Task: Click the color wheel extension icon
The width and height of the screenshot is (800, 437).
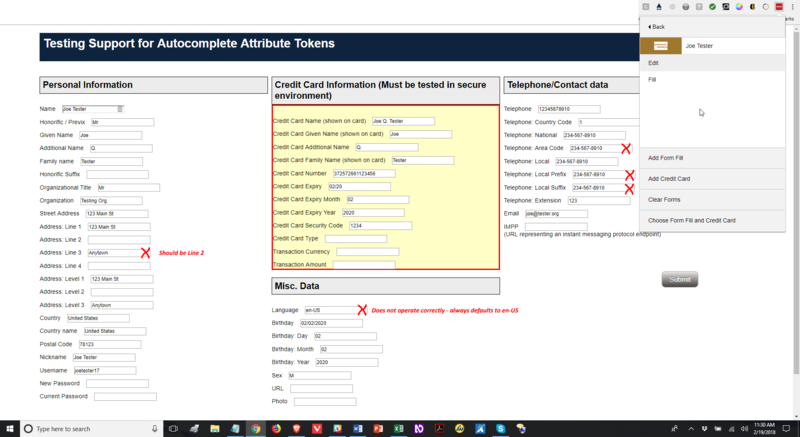Action: point(738,6)
